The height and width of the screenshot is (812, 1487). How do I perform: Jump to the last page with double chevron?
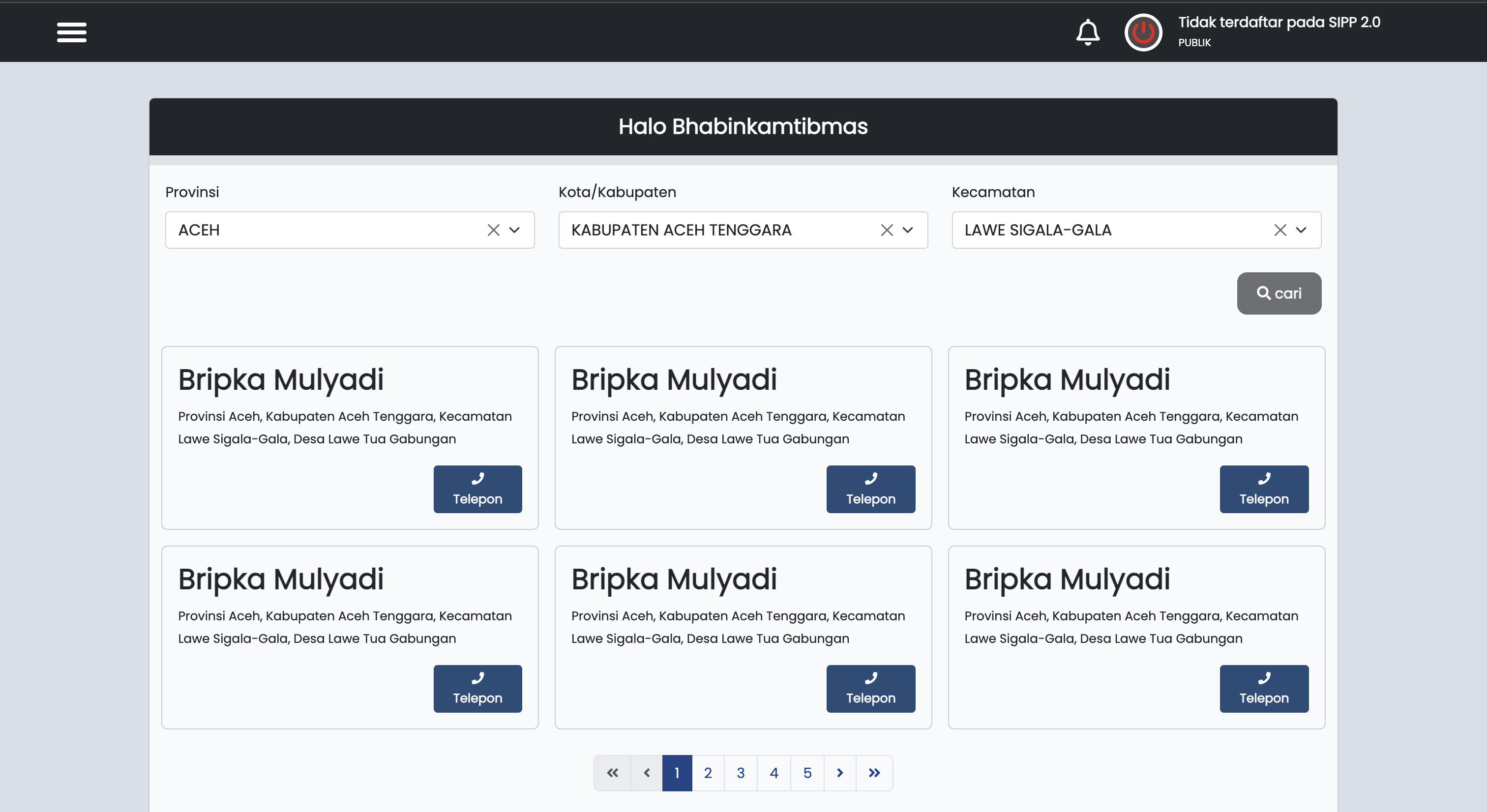[x=874, y=773]
